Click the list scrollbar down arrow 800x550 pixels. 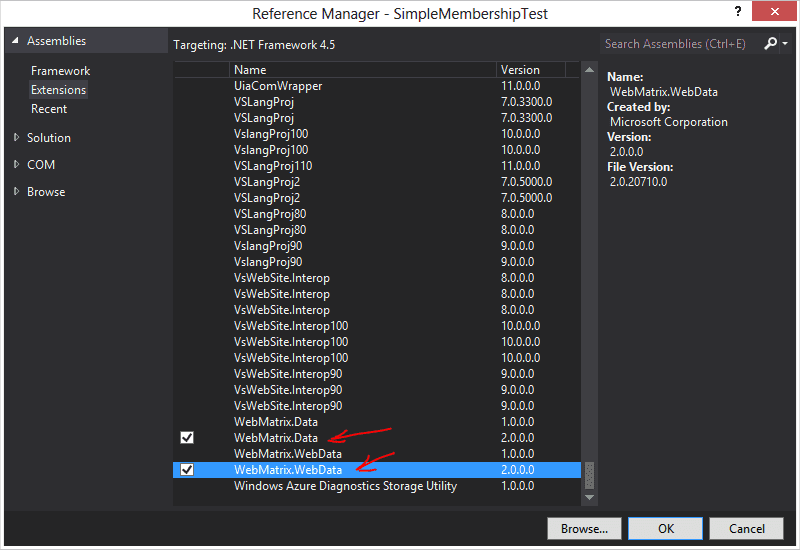[589, 496]
